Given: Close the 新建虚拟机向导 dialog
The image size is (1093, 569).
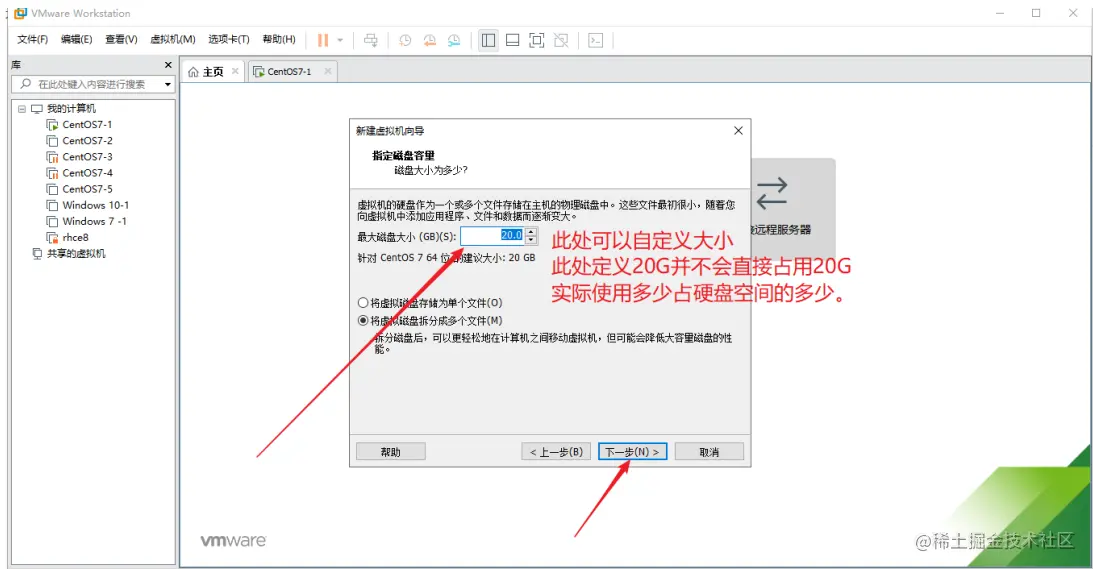Looking at the screenshot, I should pos(738,131).
